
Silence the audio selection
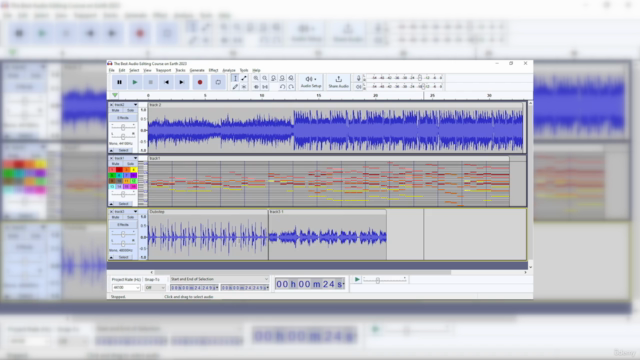click(x=264, y=87)
